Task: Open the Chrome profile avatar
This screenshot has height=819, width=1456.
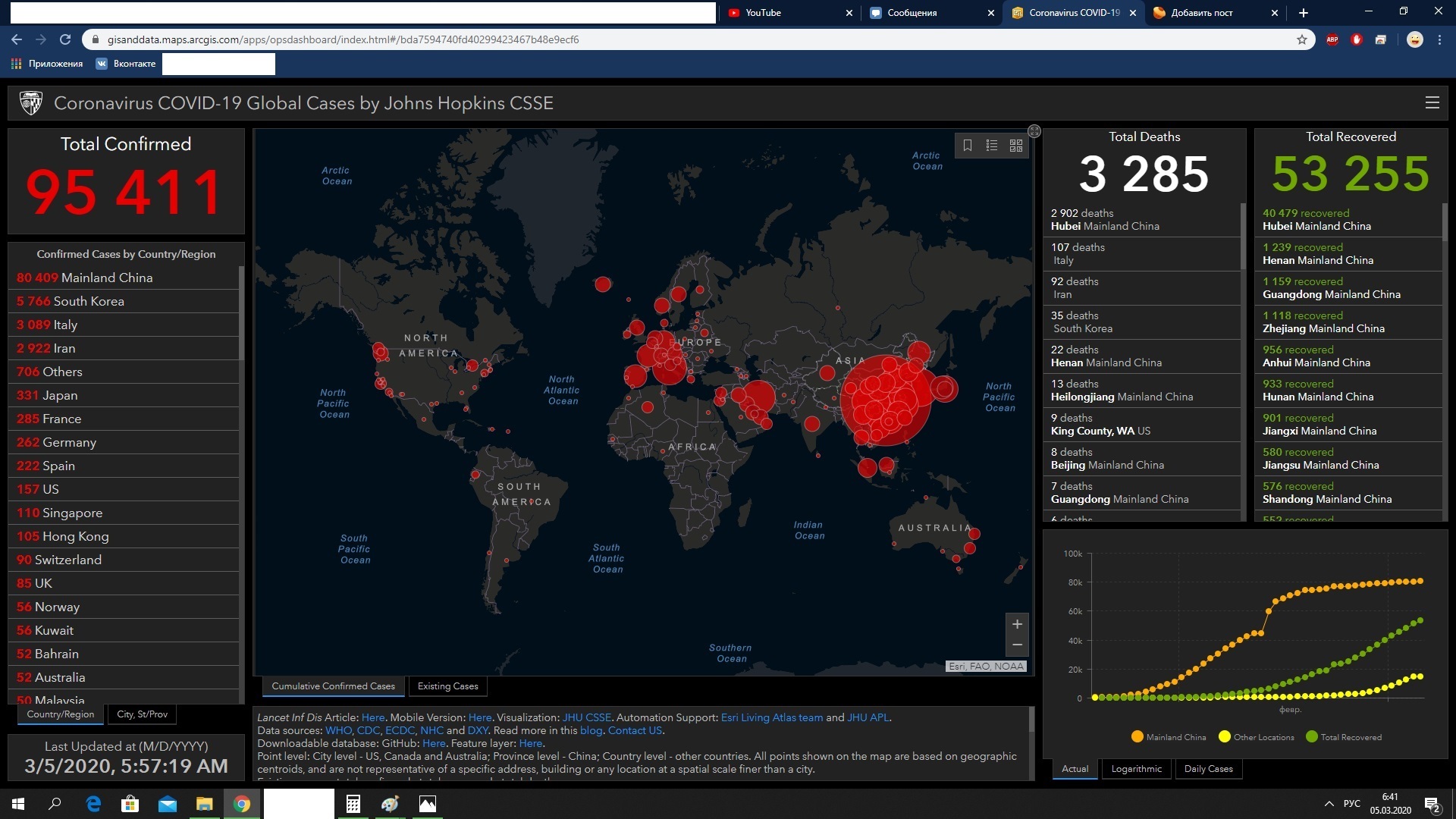Action: (1415, 39)
